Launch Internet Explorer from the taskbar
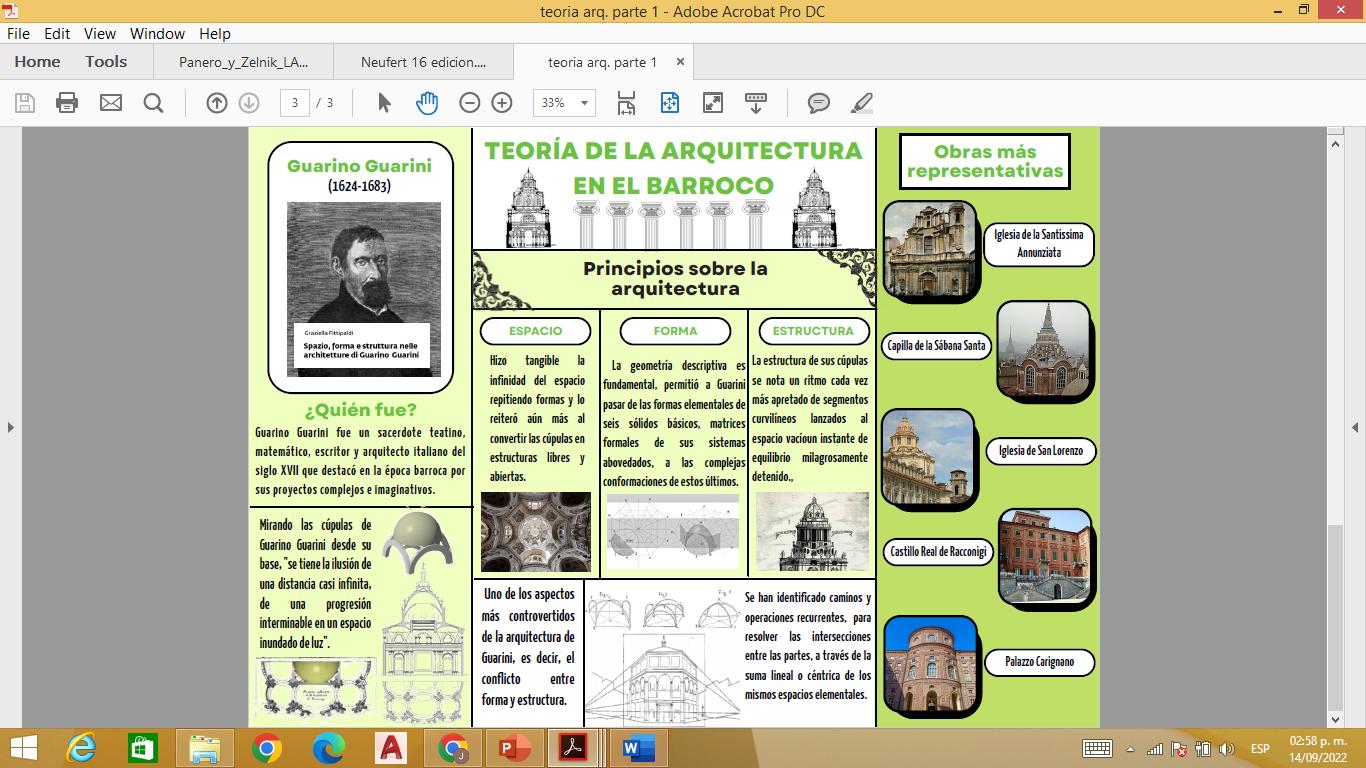Image resolution: width=1366 pixels, height=768 pixels. pos(81,748)
